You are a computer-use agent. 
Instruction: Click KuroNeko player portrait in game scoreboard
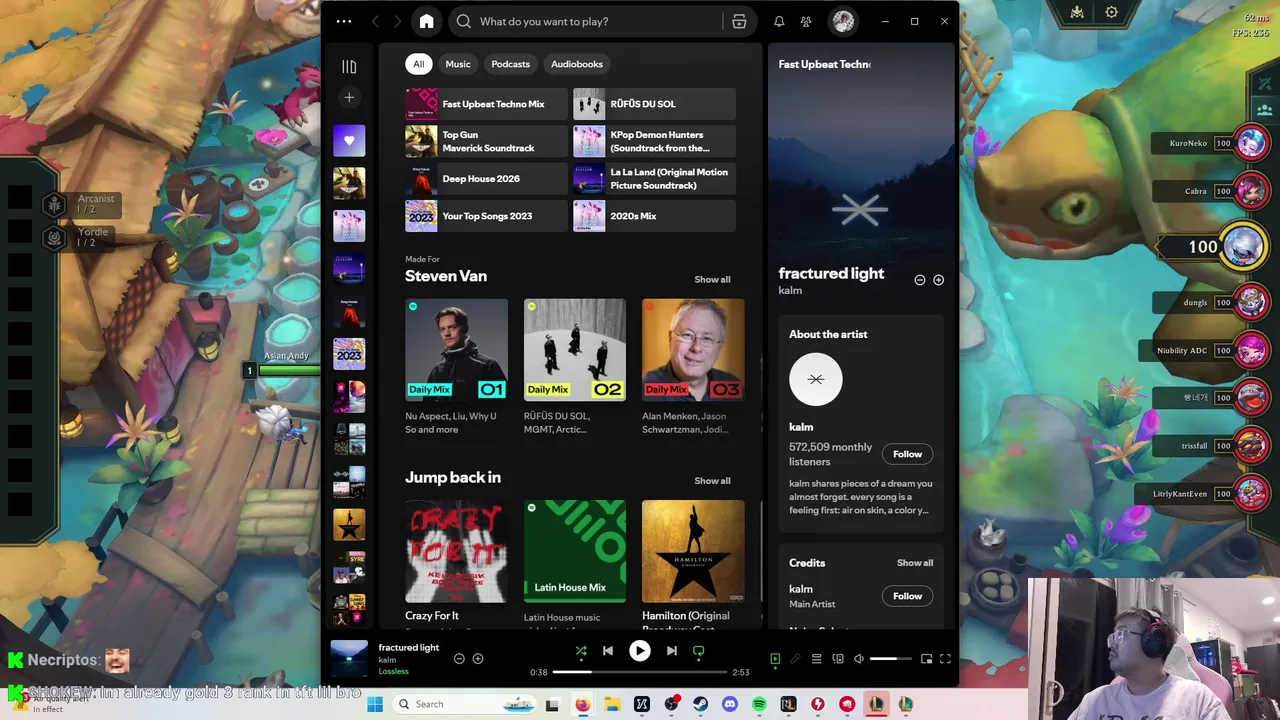(1251, 143)
